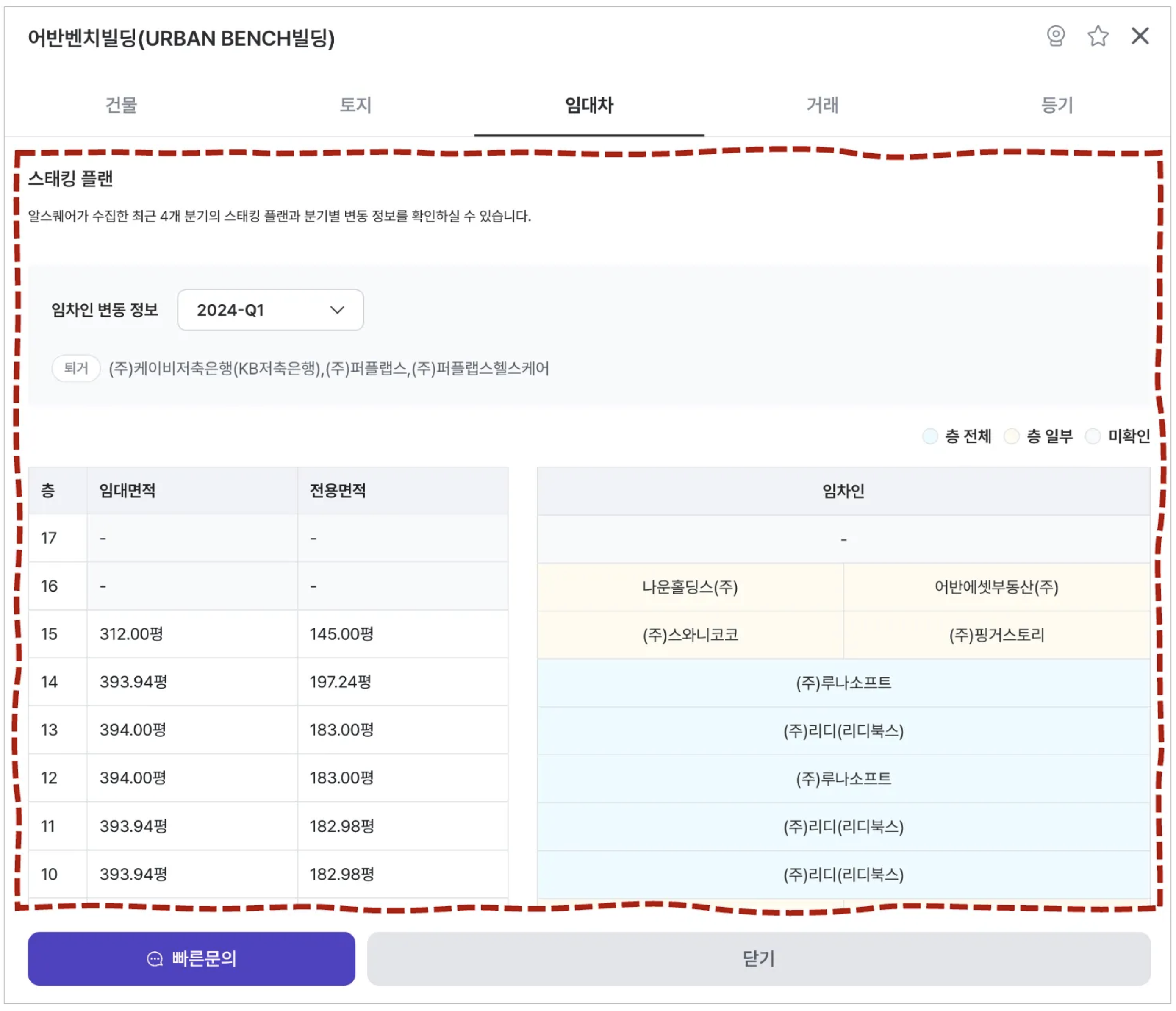Select tenant 나운홀딩스(주) cell
This screenshot has height=1011, width=1176.
tap(690, 587)
